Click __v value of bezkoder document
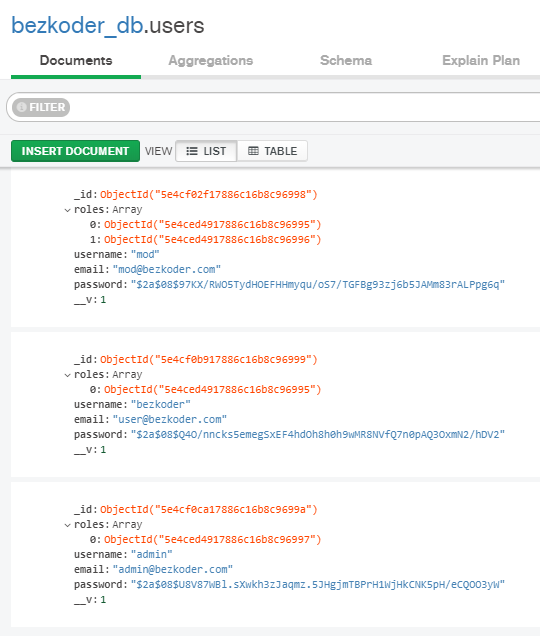 [103, 450]
